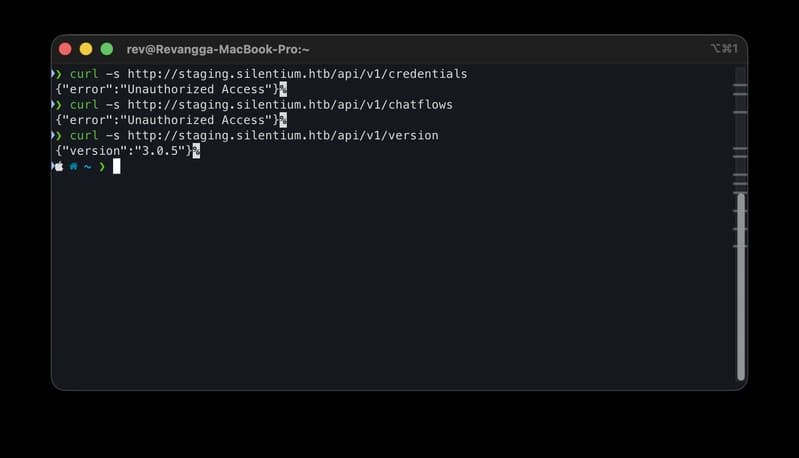Click the rev@Revangga-MacBook-Pro window title
This screenshot has width=799, height=458.
[x=218, y=49]
